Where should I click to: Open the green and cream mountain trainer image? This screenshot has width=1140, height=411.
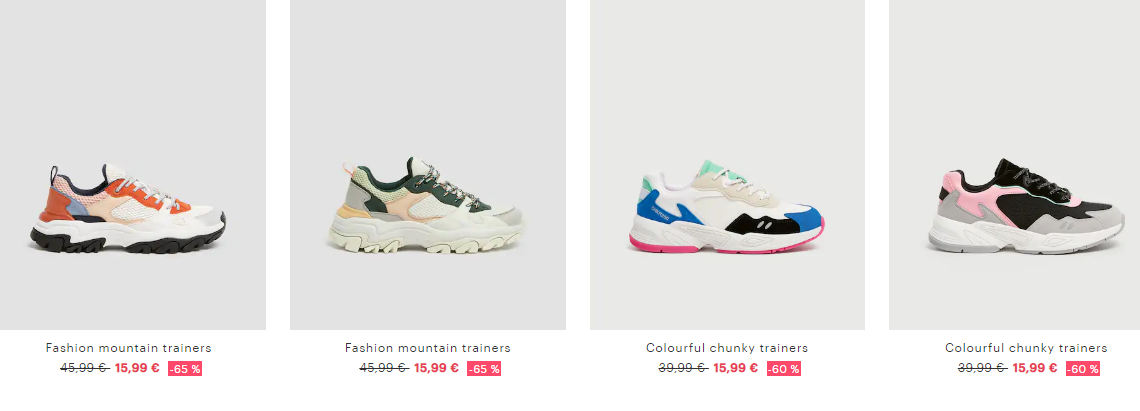[x=428, y=164]
